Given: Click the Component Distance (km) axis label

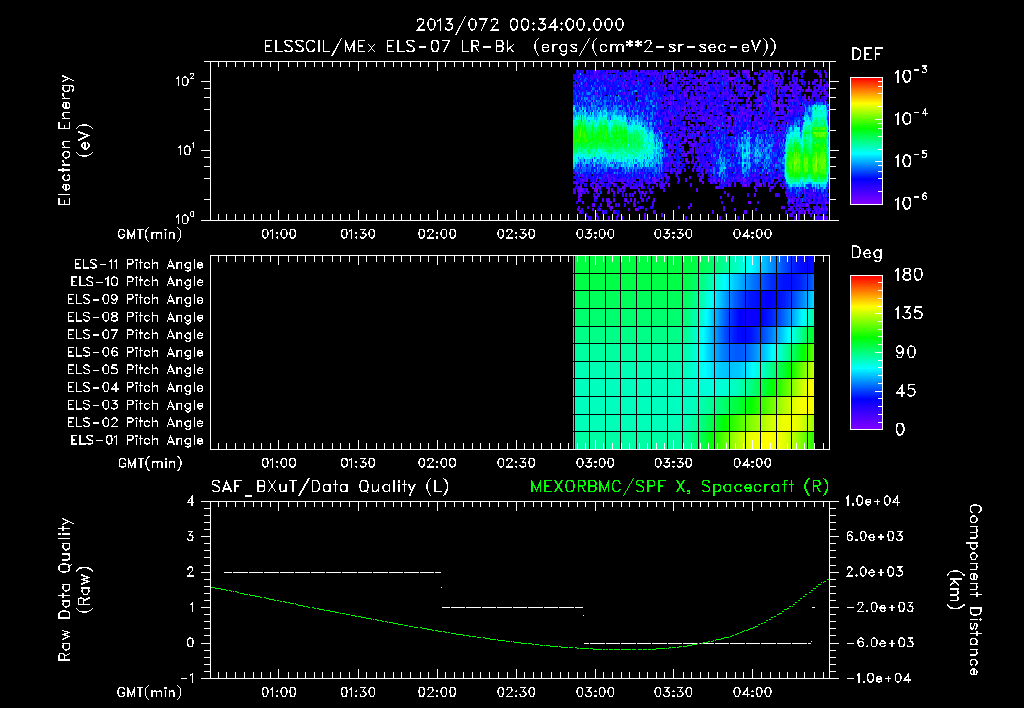Looking at the screenshot, I should [x=965, y=590].
